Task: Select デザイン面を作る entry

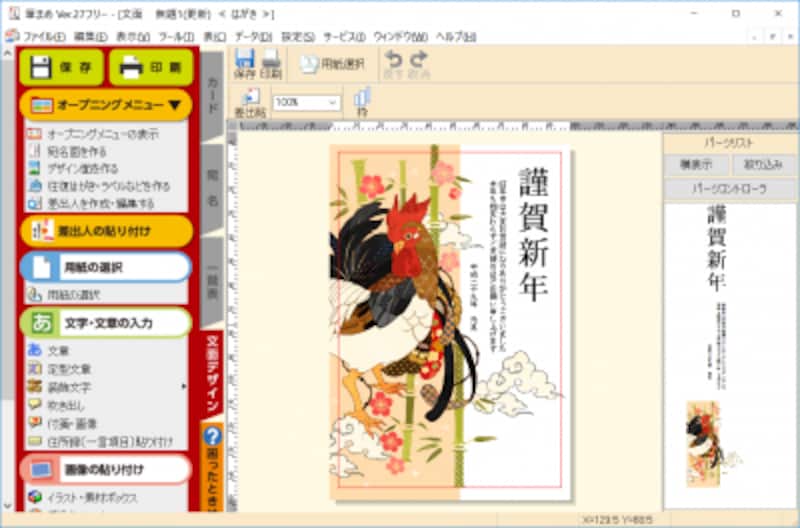Action: [x=82, y=168]
